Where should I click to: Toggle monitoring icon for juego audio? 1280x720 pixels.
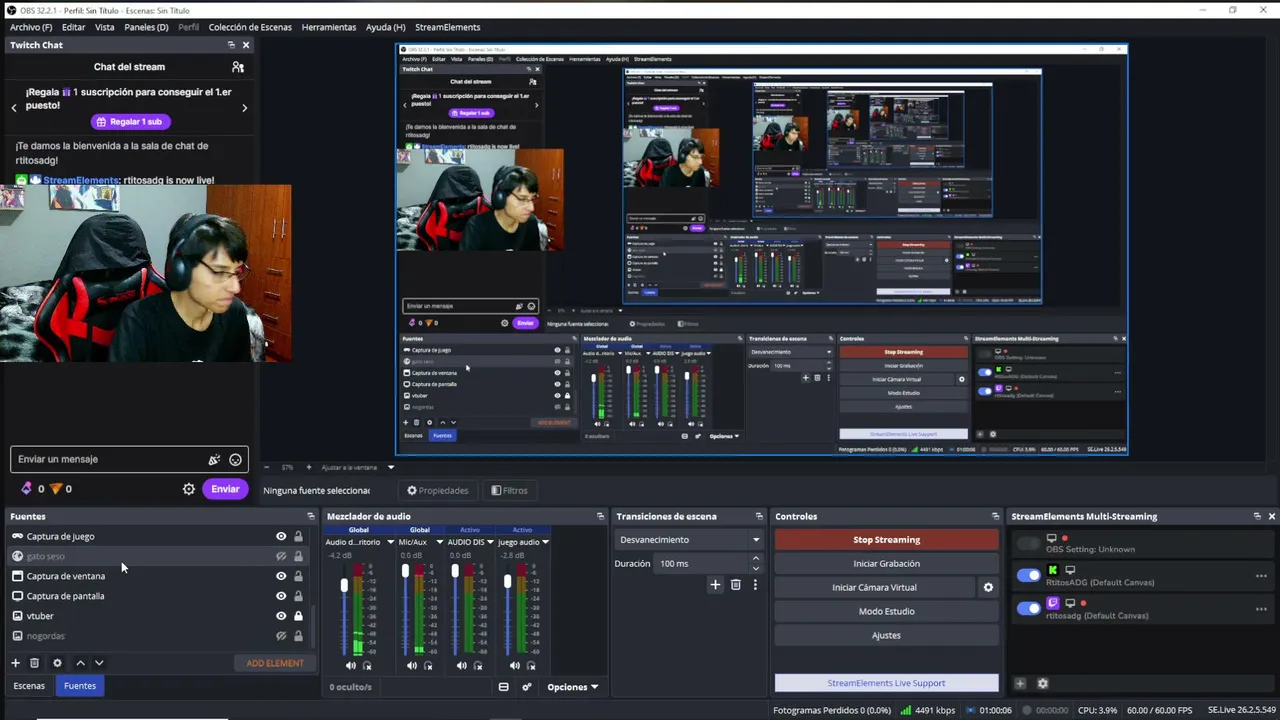click(530, 665)
